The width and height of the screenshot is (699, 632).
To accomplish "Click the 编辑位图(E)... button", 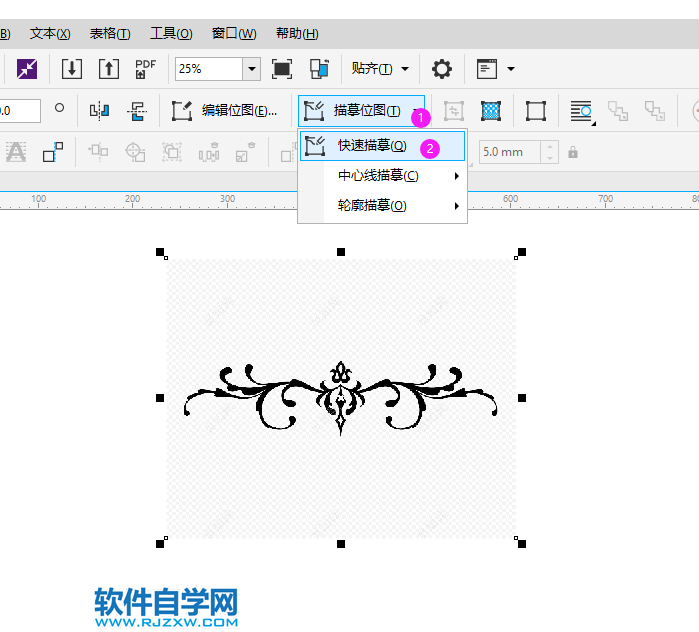I will (x=224, y=111).
